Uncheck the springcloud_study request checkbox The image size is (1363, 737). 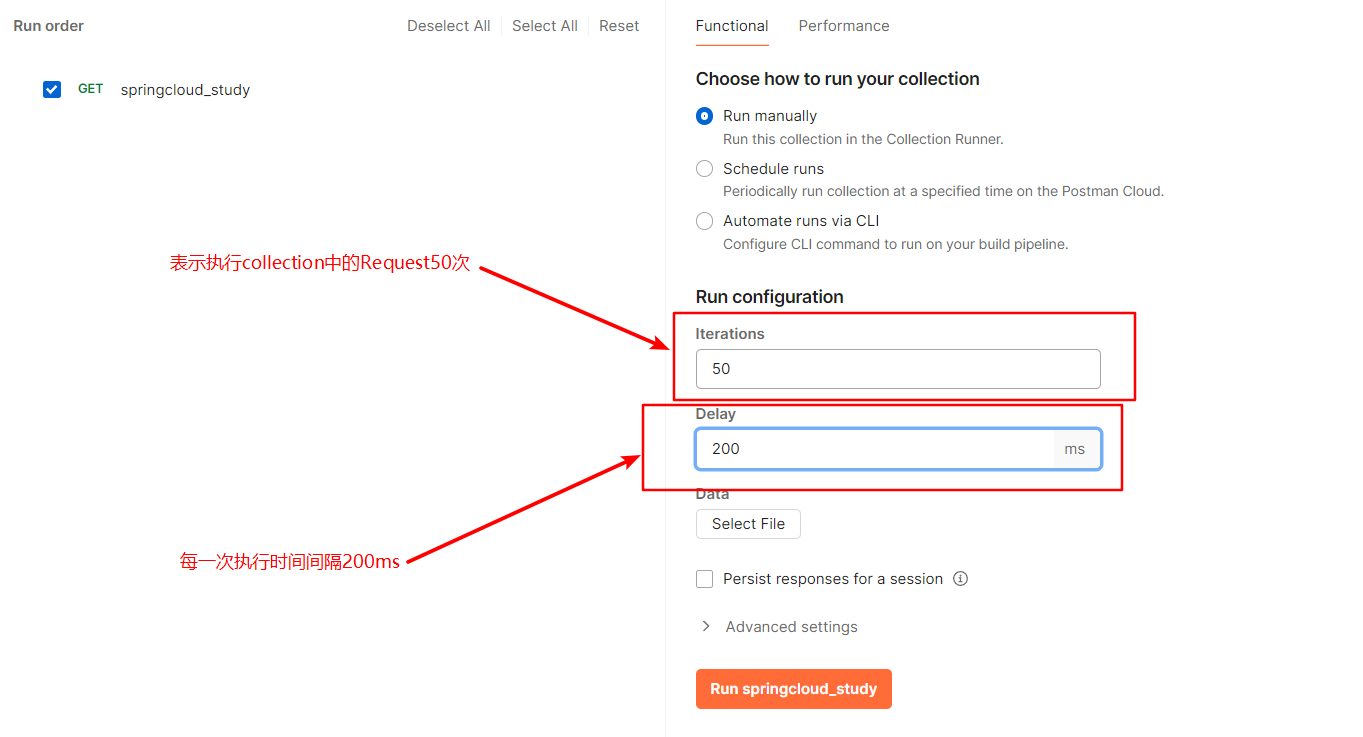(x=52, y=90)
